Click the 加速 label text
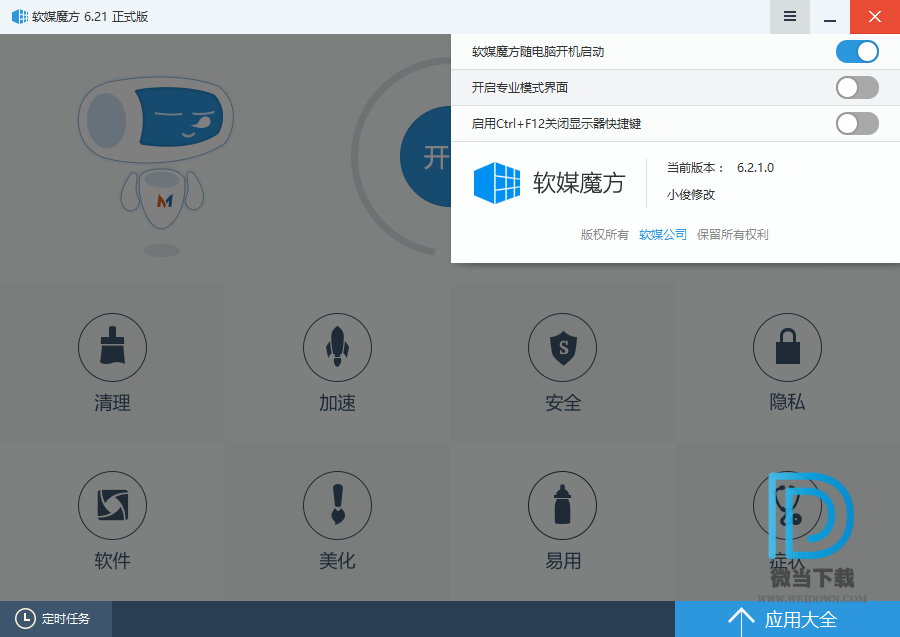Image resolution: width=900 pixels, height=637 pixels. (x=338, y=403)
